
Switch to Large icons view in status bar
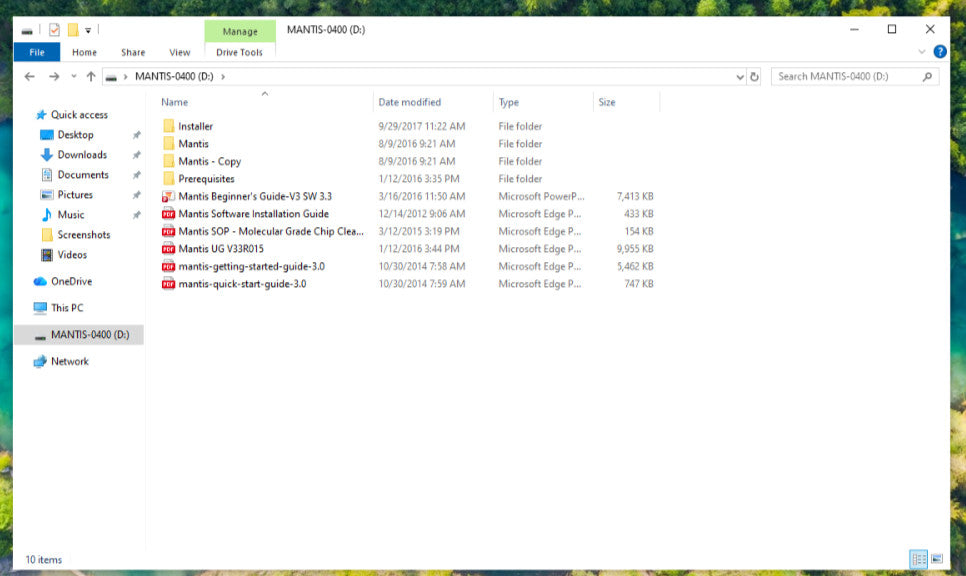point(937,559)
